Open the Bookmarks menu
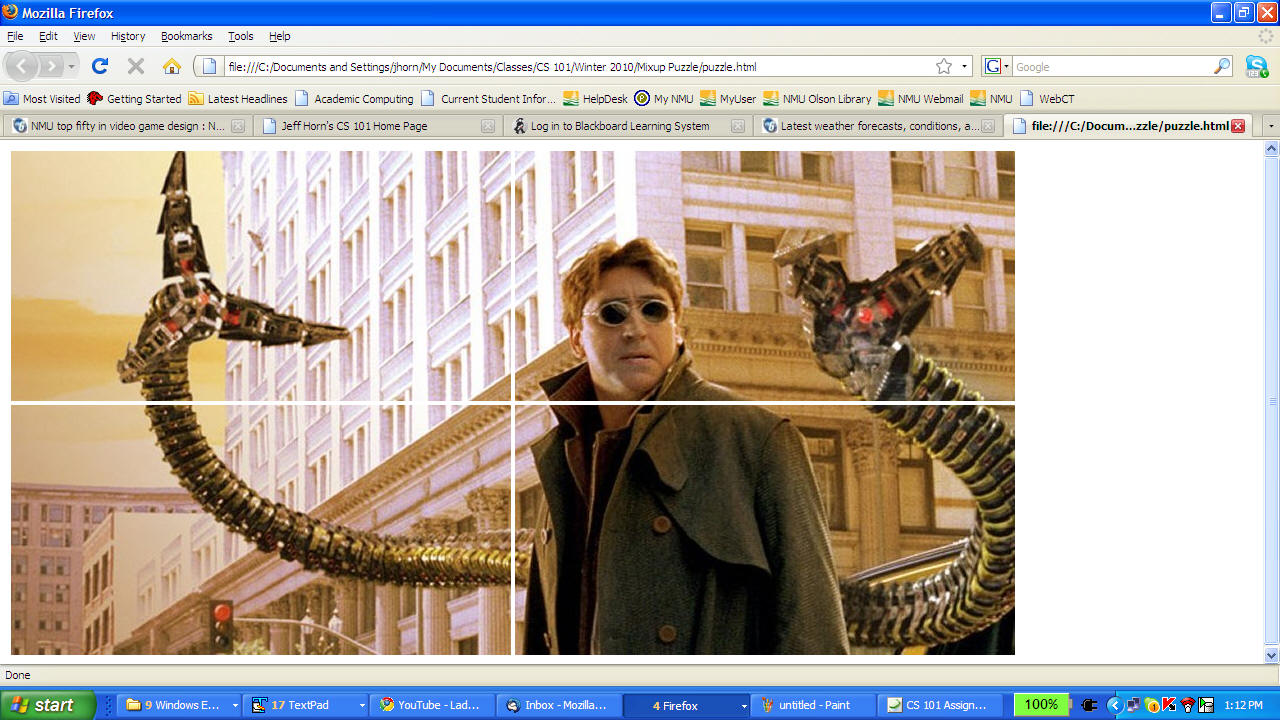Viewport: 1280px width, 720px height. point(187,36)
